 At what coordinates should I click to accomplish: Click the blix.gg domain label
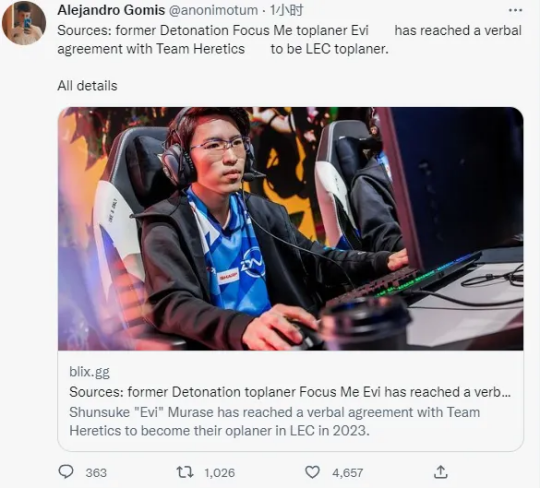[90, 372]
